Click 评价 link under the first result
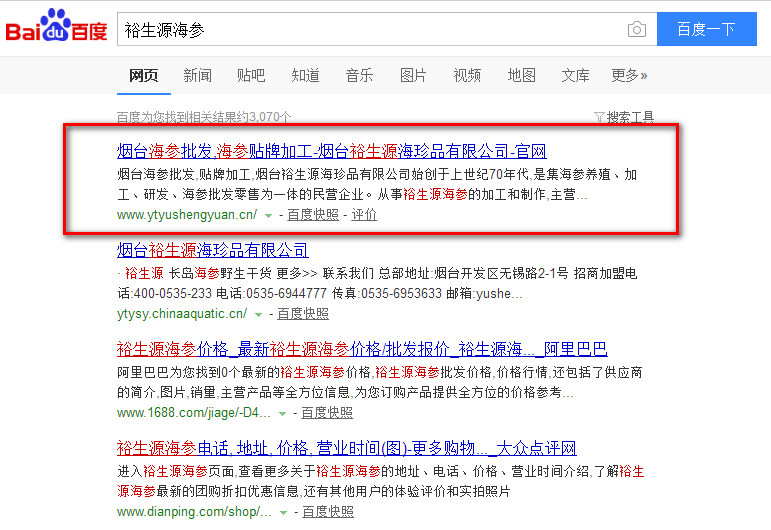The height and width of the screenshot is (530, 771). point(364,215)
